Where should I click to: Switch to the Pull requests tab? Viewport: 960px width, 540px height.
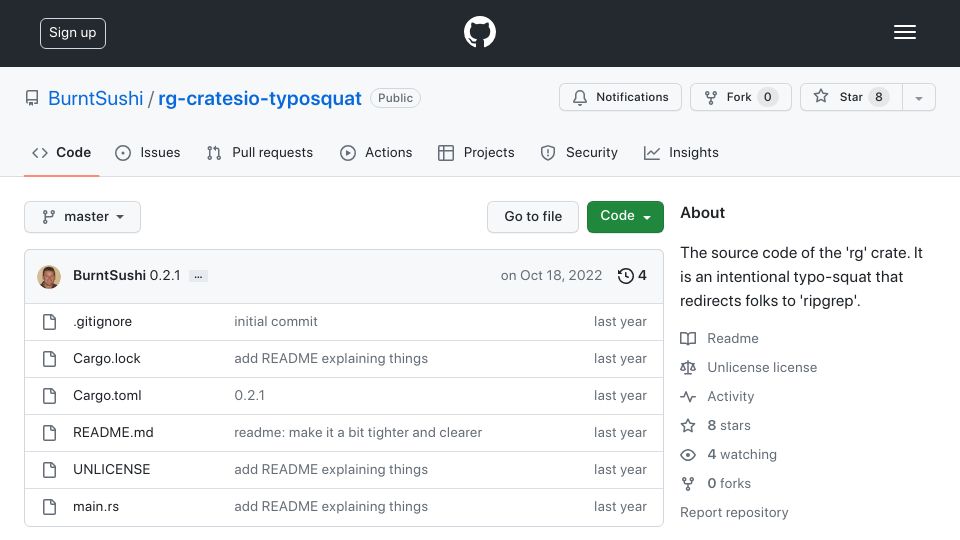[x=260, y=152]
